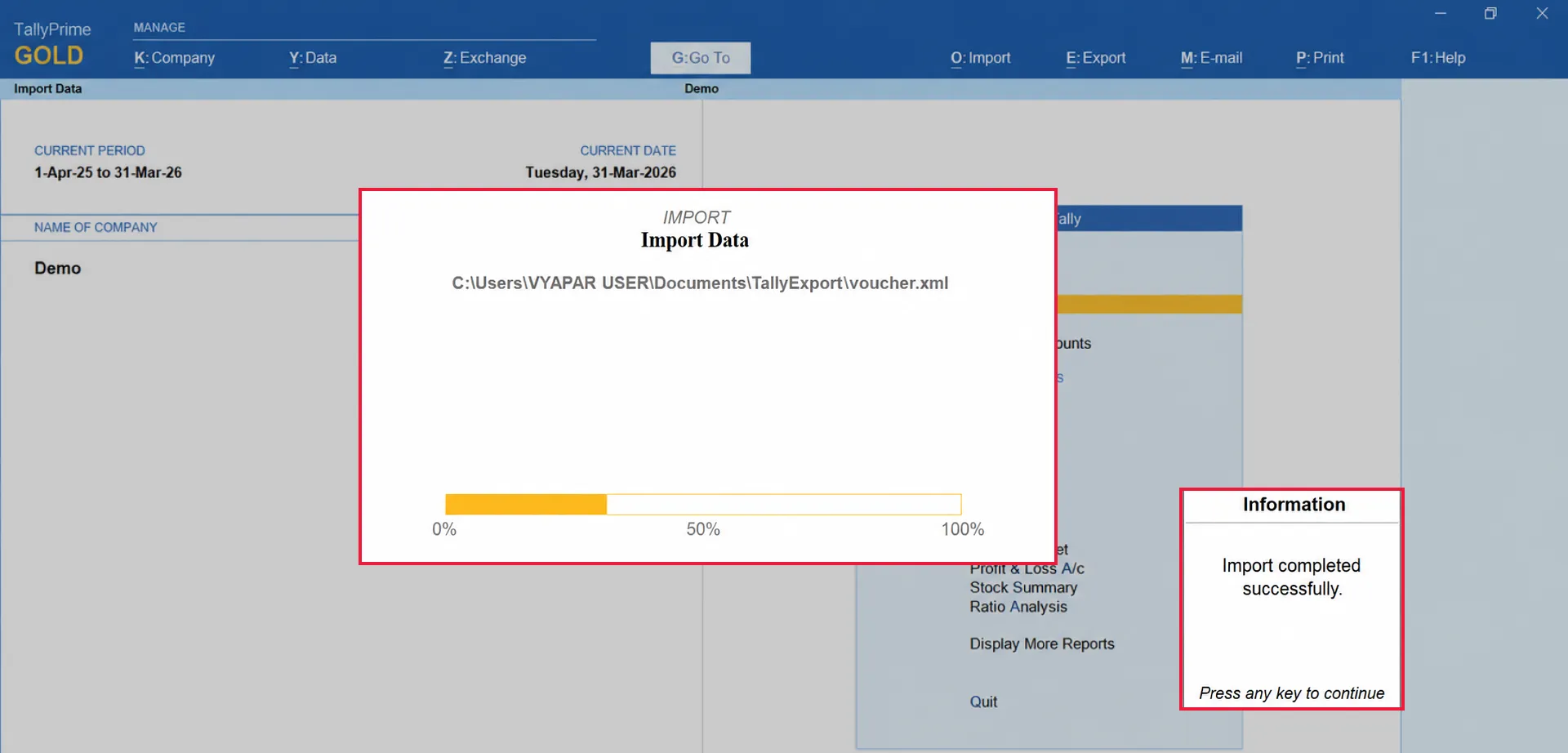Open the P: Print menu
The width and height of the screenshot is (1568, 753).
click(1320, 58)
